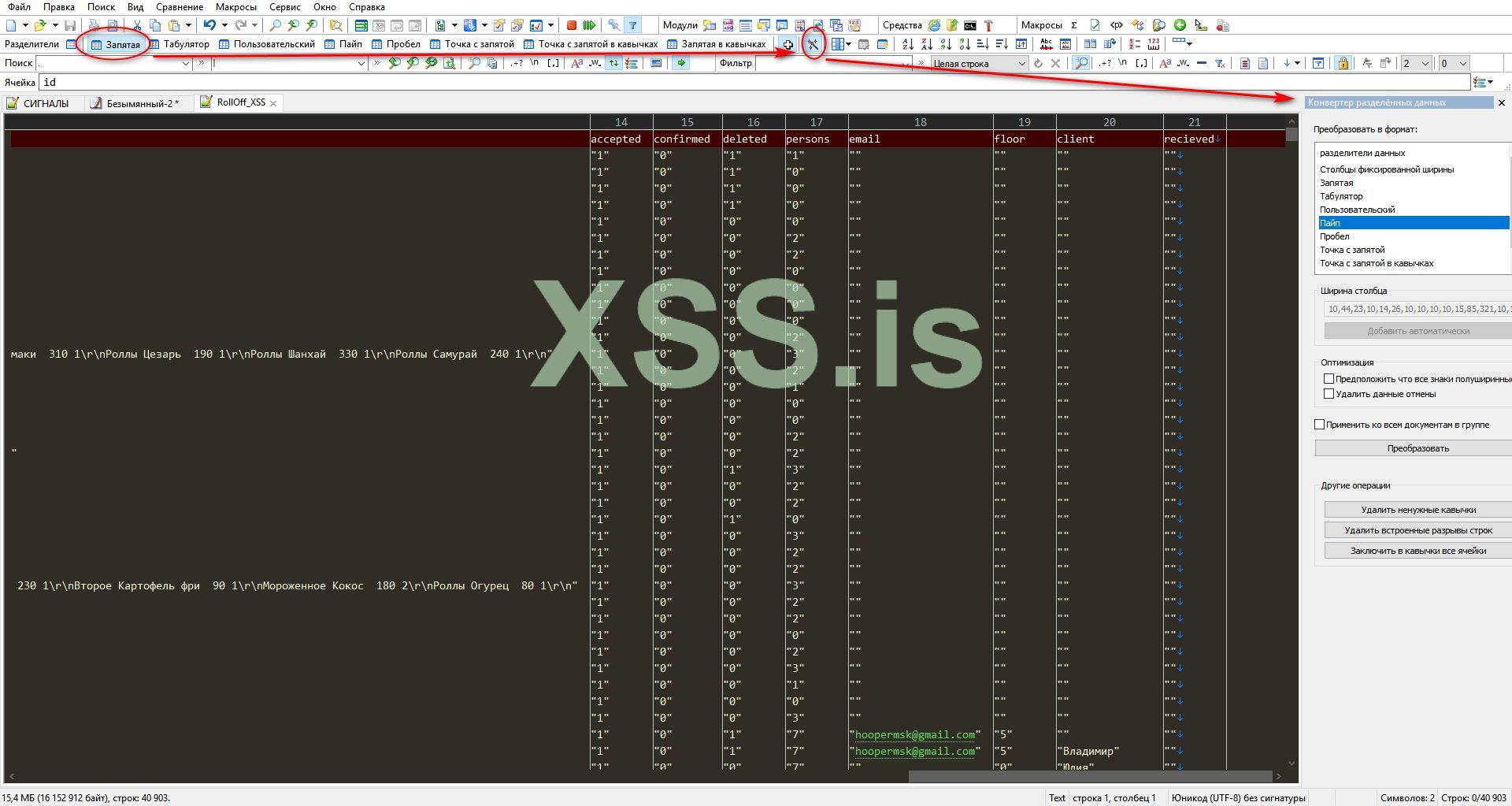Viewport: 1512px width, 806px height.
Task: Open the Internet Explorer tool icon
Action: (x=934, y=25)
